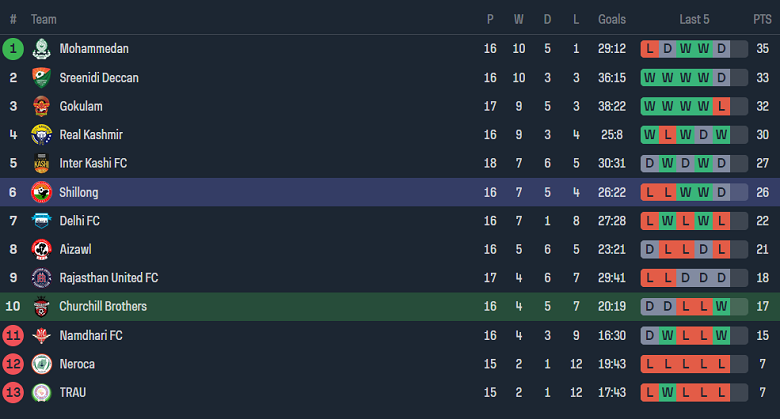Click the Sreenidi Deccan team logo
780x419 pixels.
point(41,78)
